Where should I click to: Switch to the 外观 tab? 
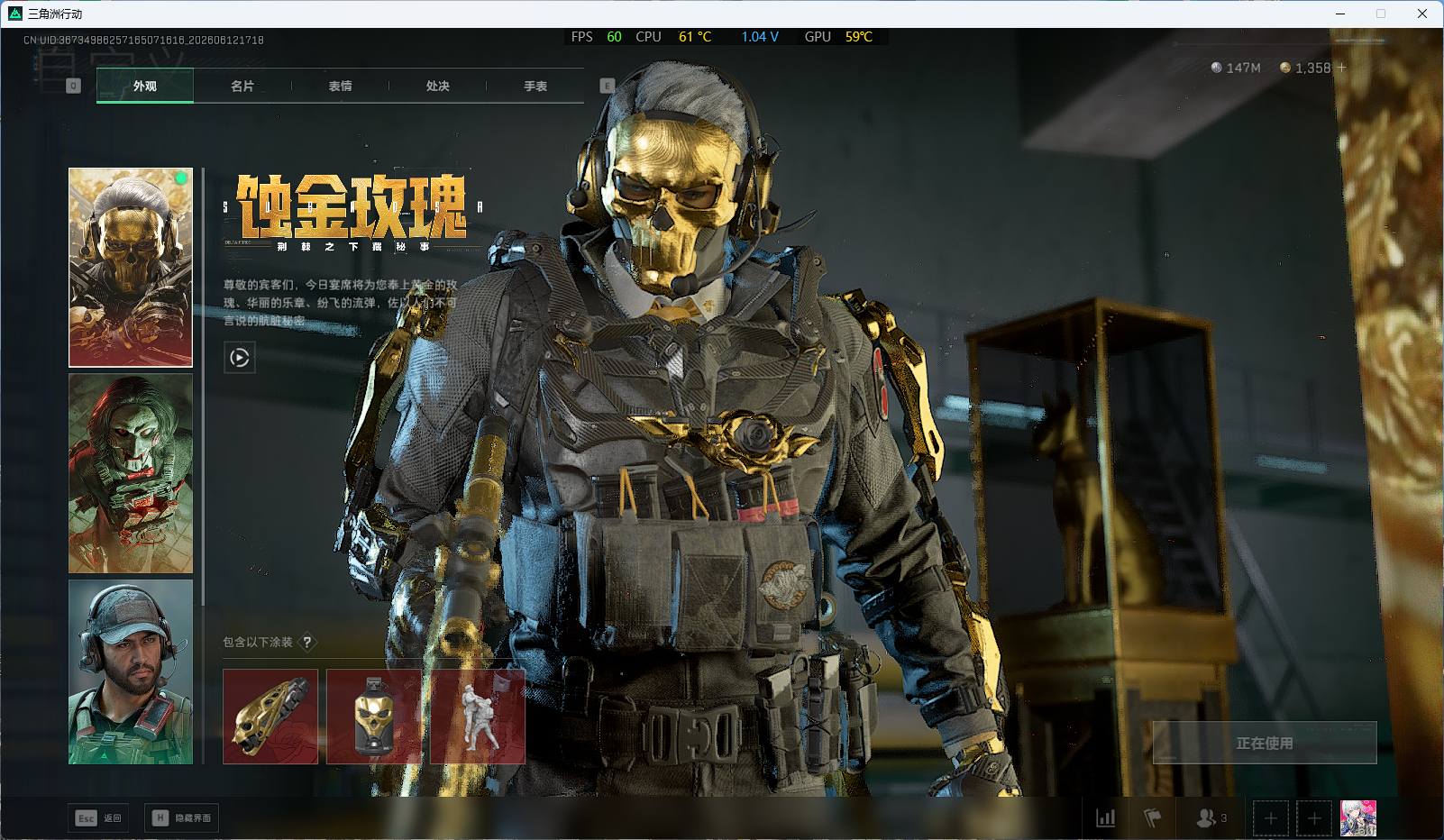(x=145, y=86)
